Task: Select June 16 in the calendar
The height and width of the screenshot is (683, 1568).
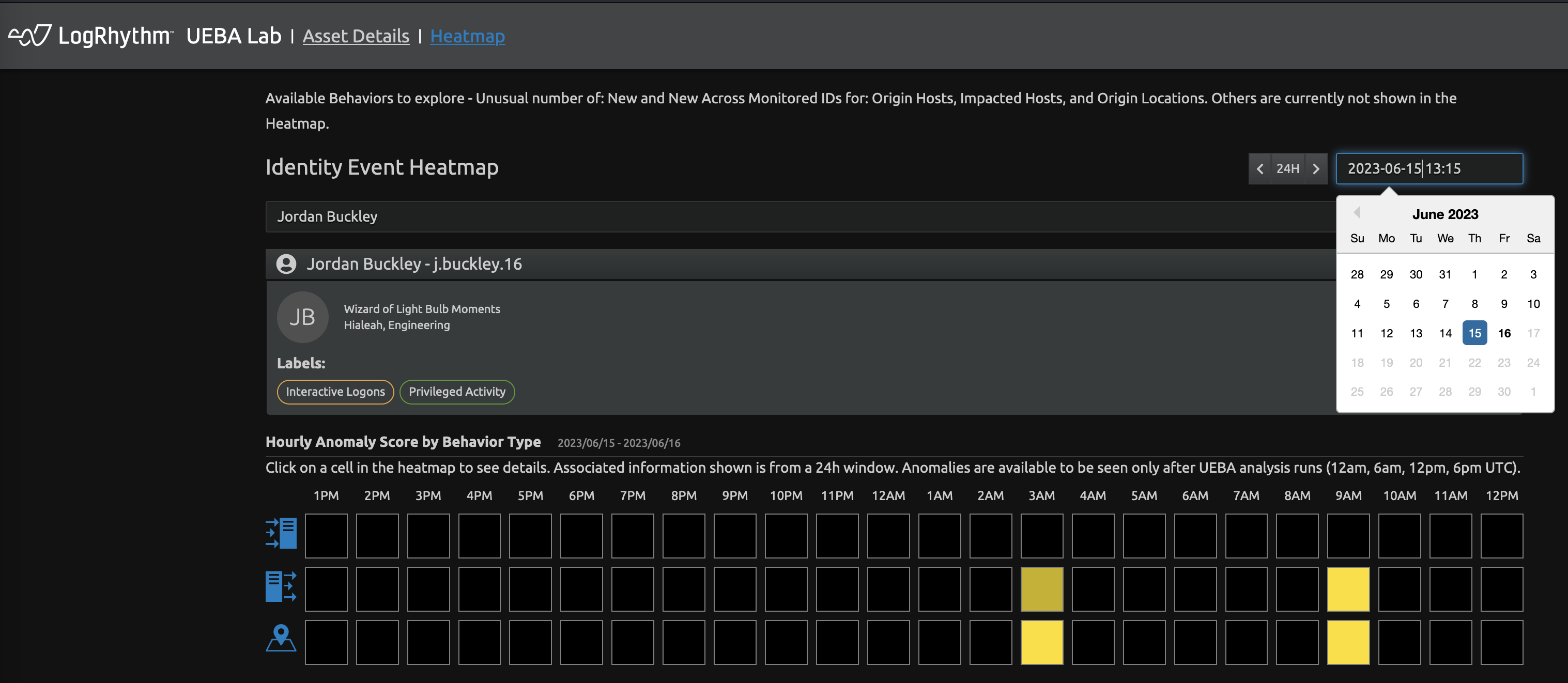Action: [x=1503, y=333]
